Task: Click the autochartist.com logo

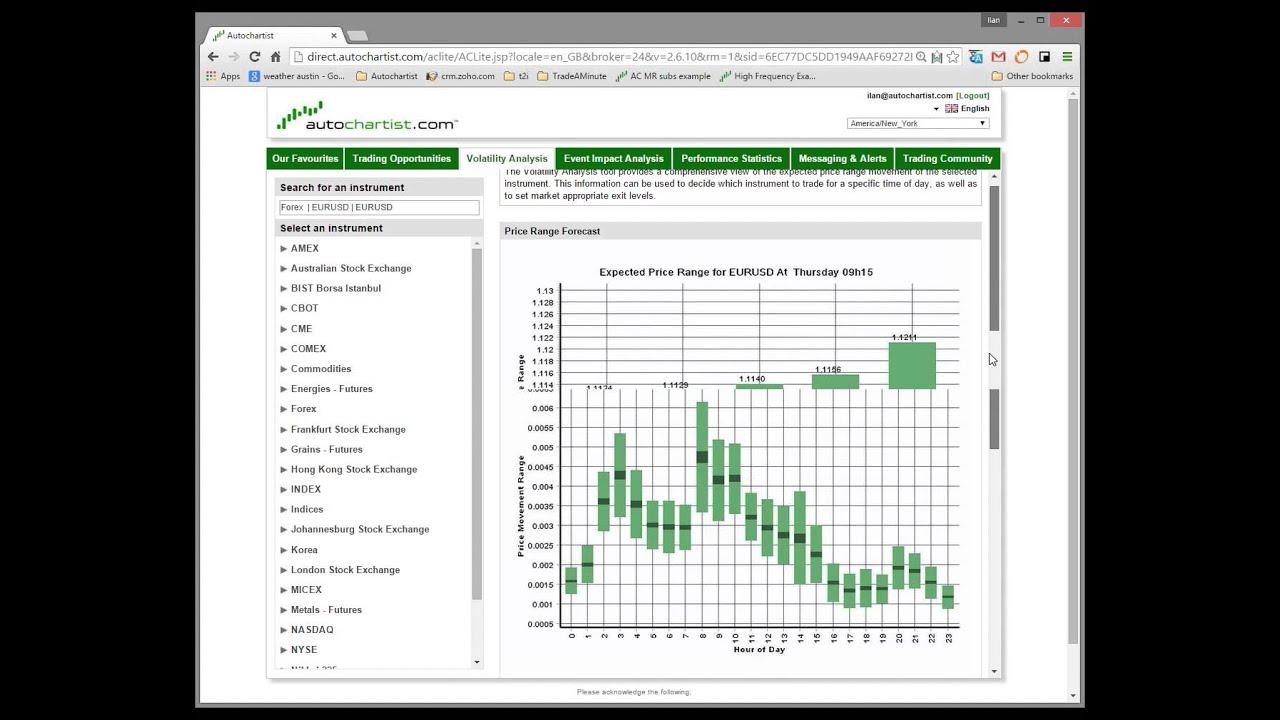Action: 367,117
